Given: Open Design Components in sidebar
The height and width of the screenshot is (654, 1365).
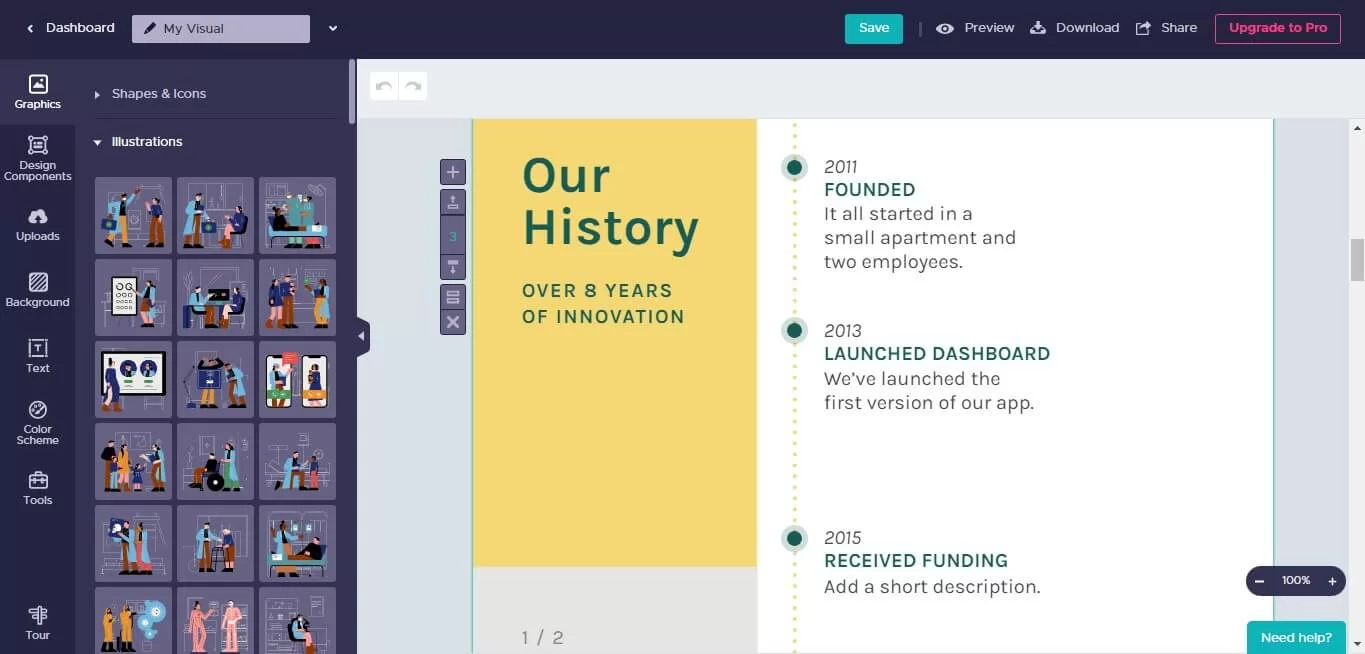Looking at the screenshot, I should [37, 158].
